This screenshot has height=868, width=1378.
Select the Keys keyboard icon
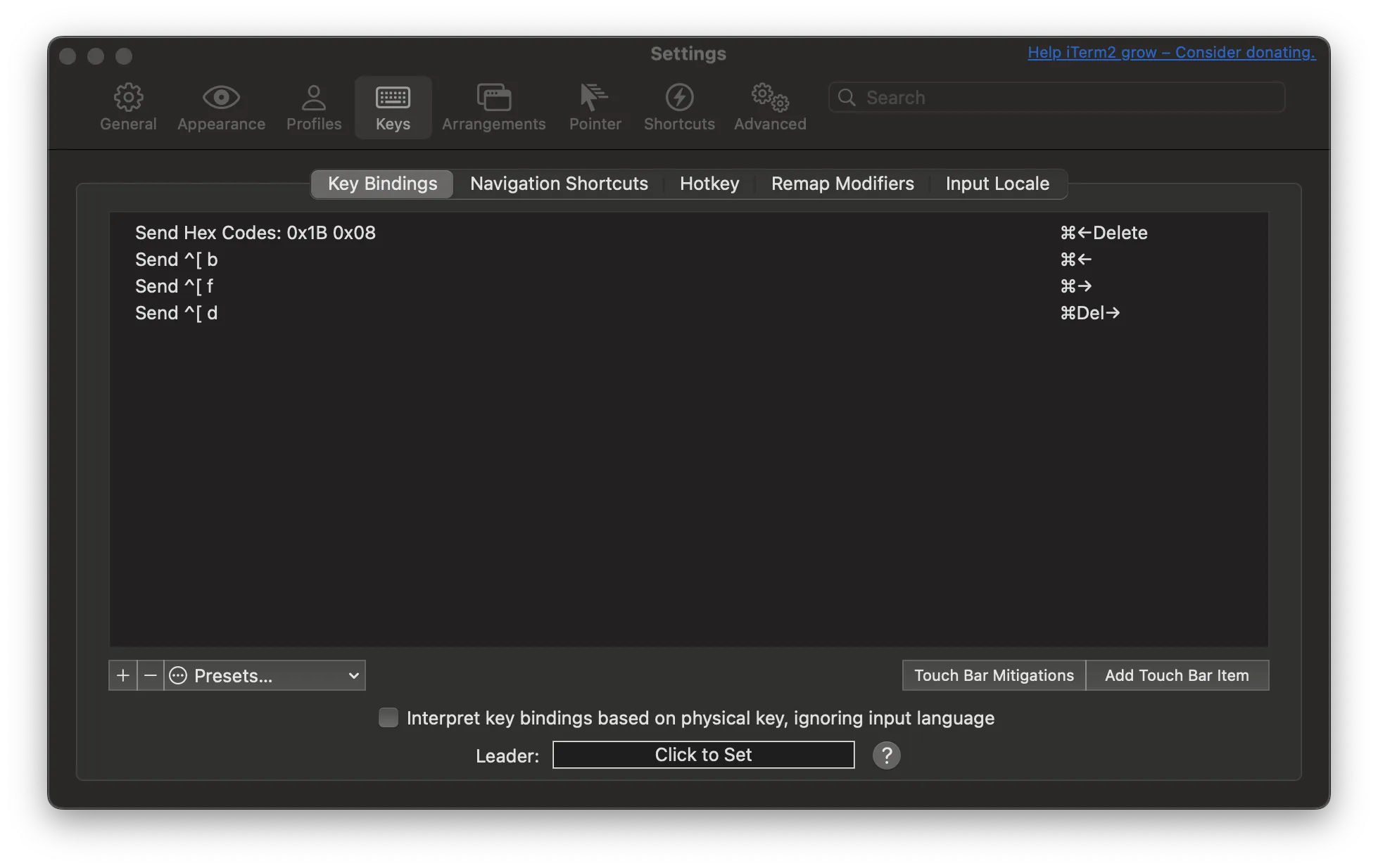[393, 108]
